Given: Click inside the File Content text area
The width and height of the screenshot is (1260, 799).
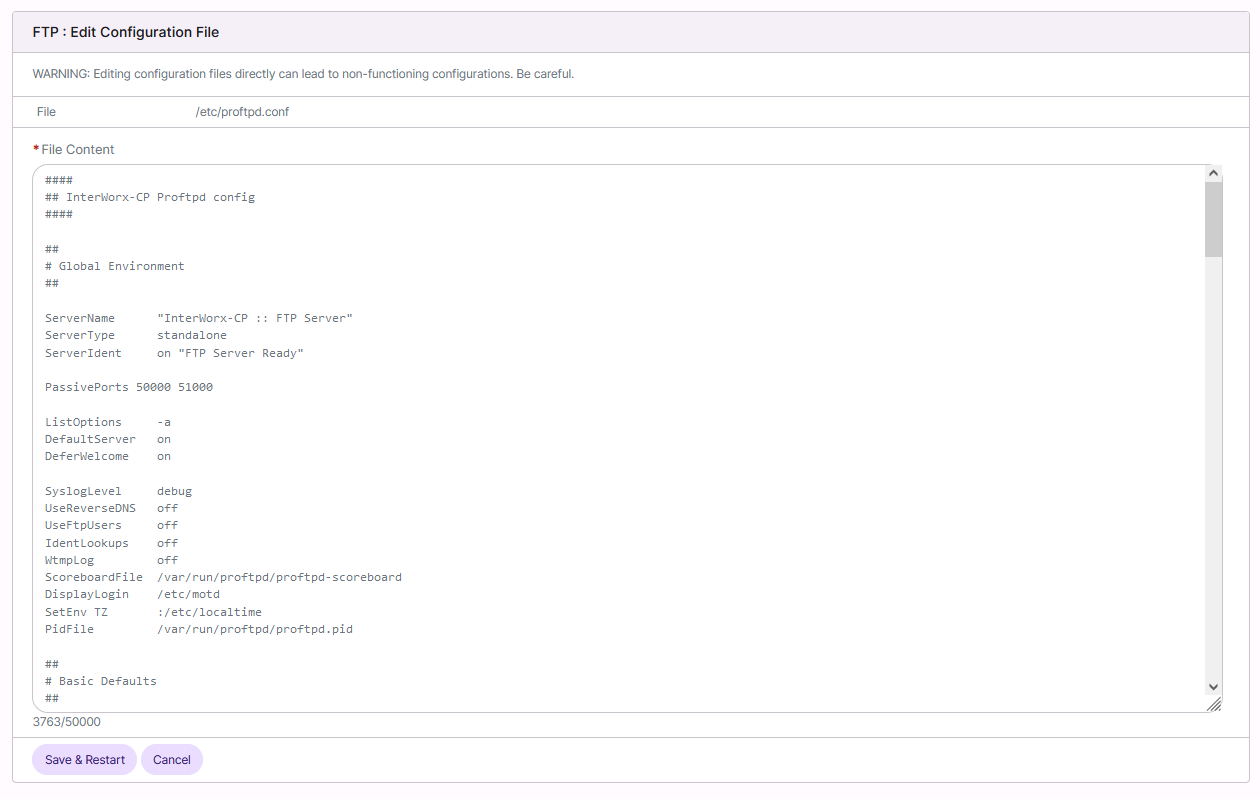Looking at the screenshot, I should (x=600, y=450).
